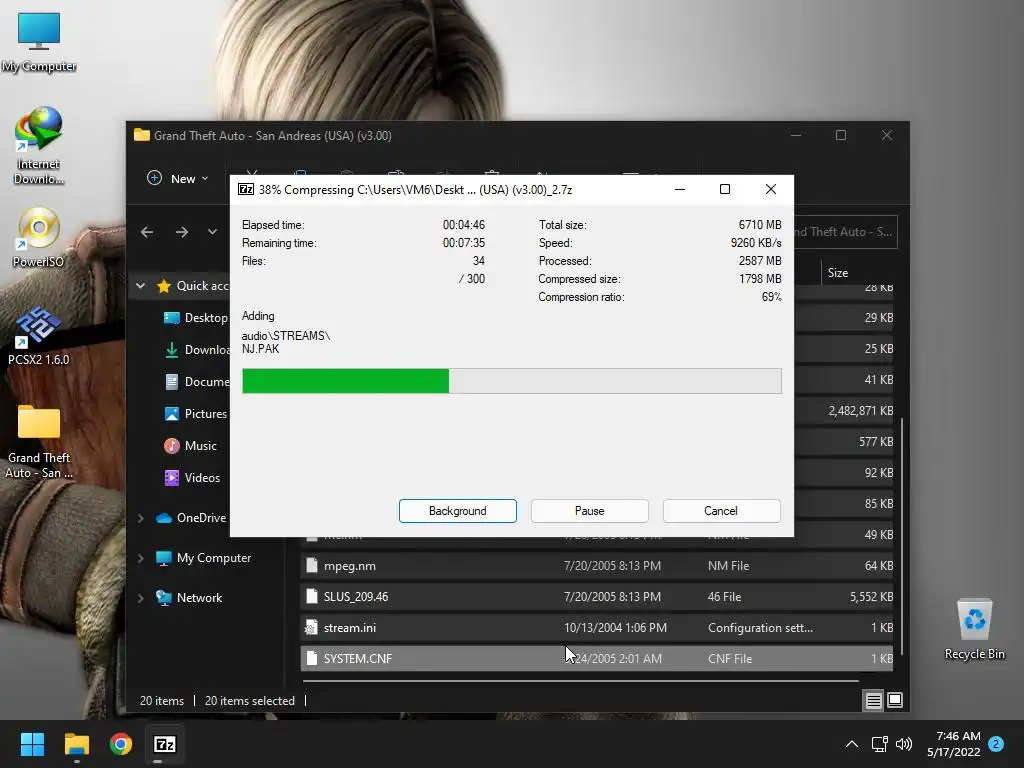Click the 20 items selected status text
Image resolution: width=1024 pixels, height=768 pixels.
pos(249,701)
